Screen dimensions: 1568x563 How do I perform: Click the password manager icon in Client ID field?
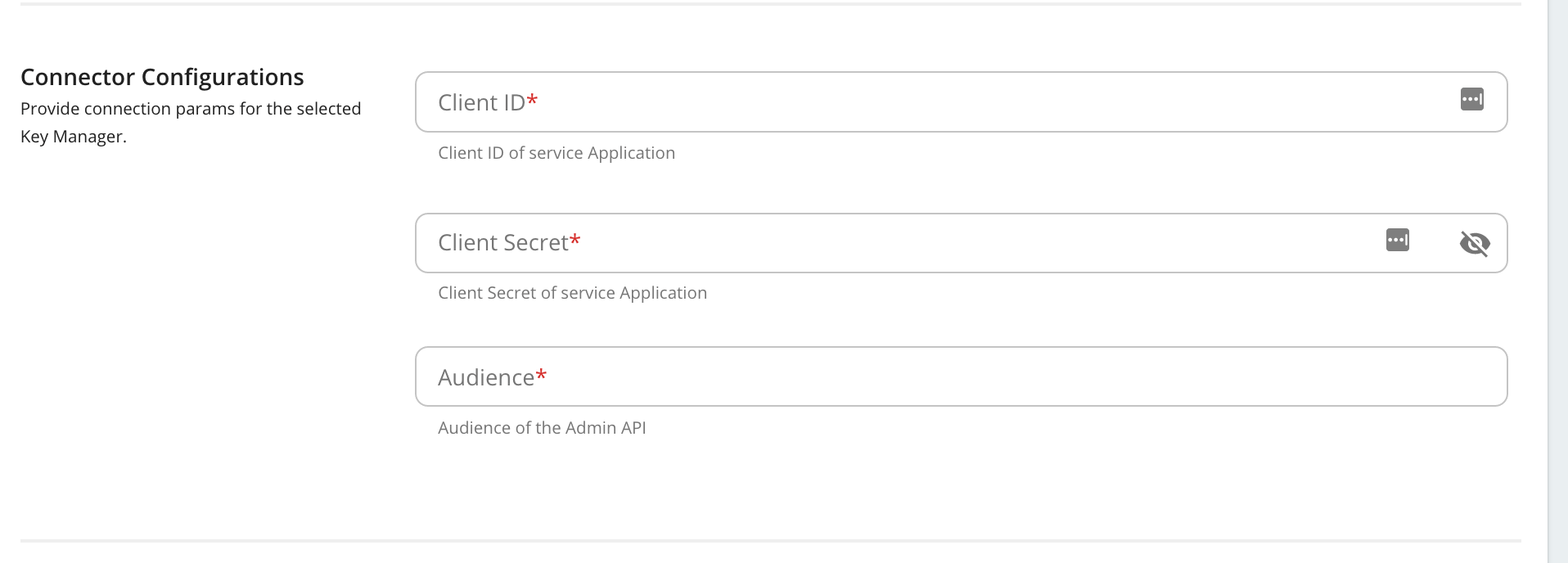tap(1471, 99)
